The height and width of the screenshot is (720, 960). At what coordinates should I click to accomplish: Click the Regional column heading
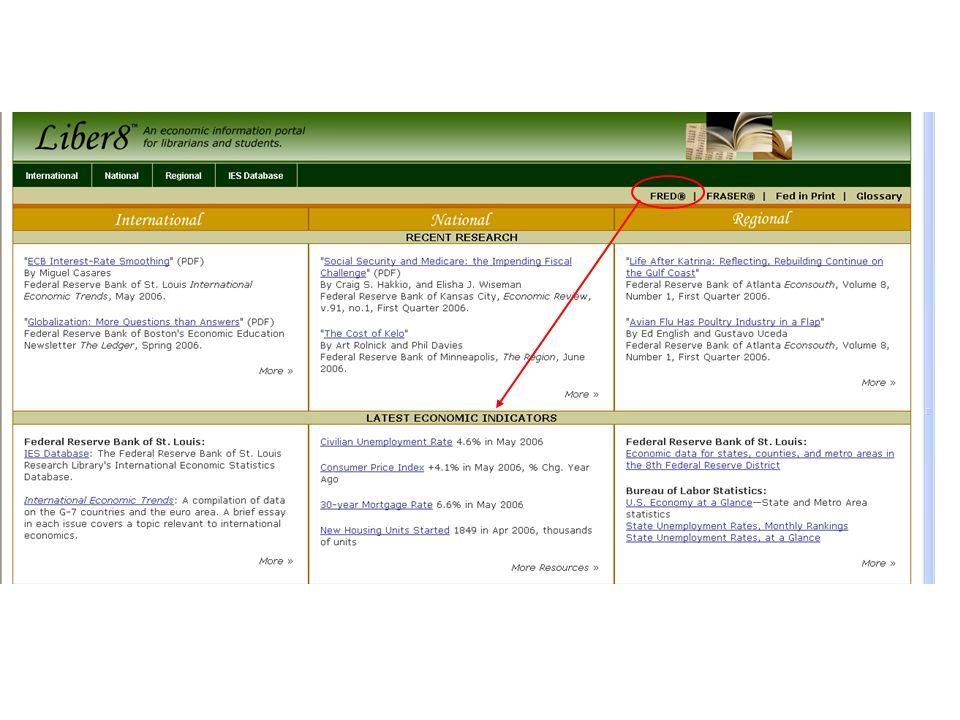762,219
